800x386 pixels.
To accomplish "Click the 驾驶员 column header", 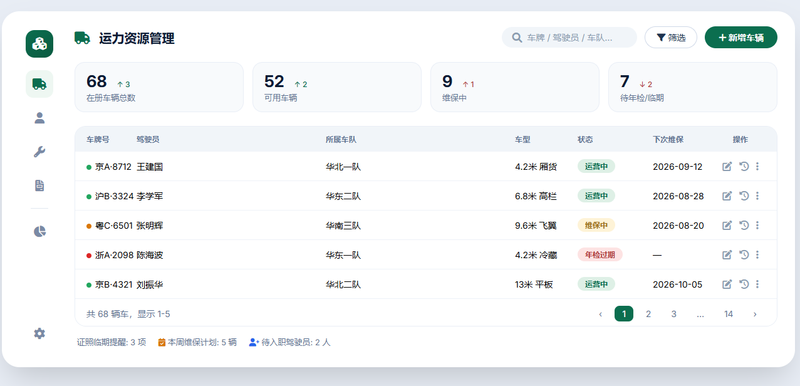I will (x=147, y=139).
